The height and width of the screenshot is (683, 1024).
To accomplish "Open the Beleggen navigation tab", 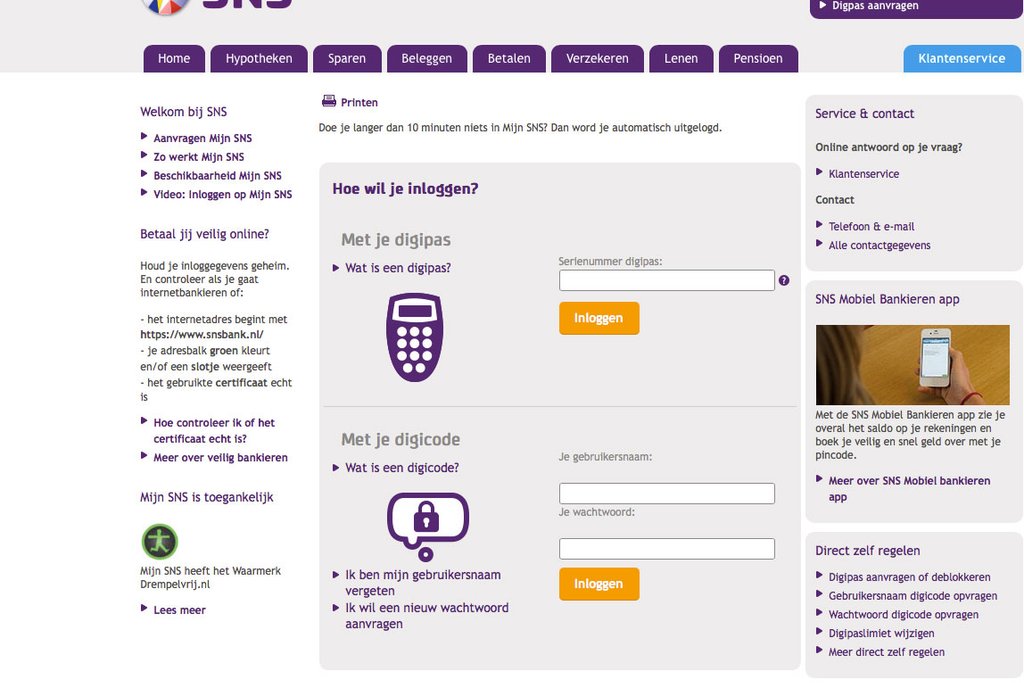I will 426,59.
